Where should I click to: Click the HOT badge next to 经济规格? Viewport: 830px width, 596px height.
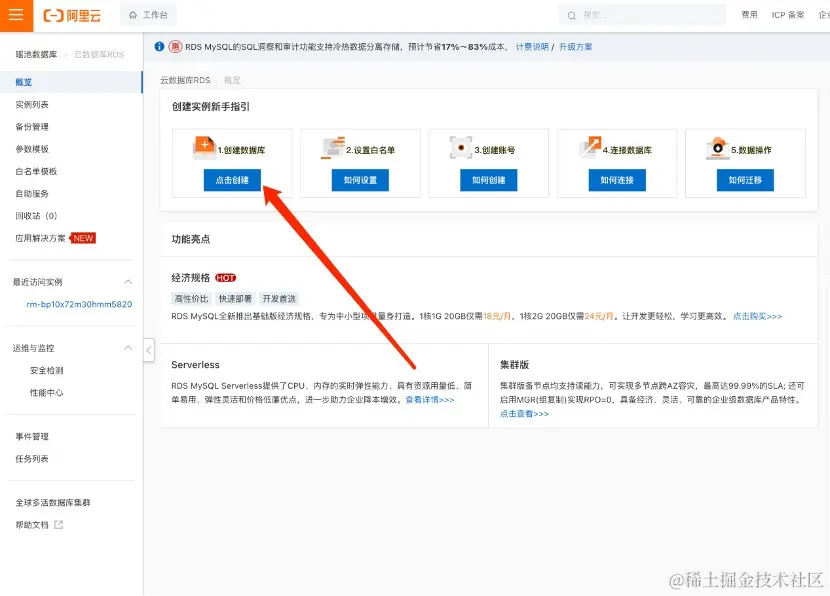pyautogui.click(x=225, y=278)
